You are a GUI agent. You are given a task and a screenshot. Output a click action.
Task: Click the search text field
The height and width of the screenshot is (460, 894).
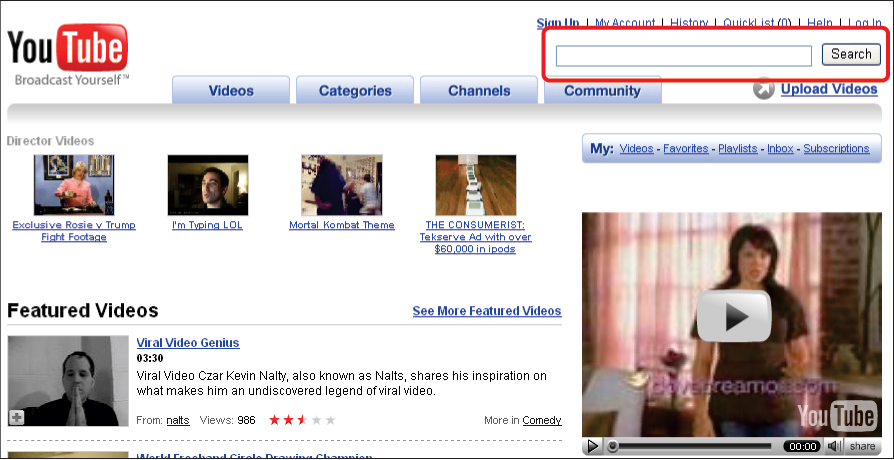[684, 56]
